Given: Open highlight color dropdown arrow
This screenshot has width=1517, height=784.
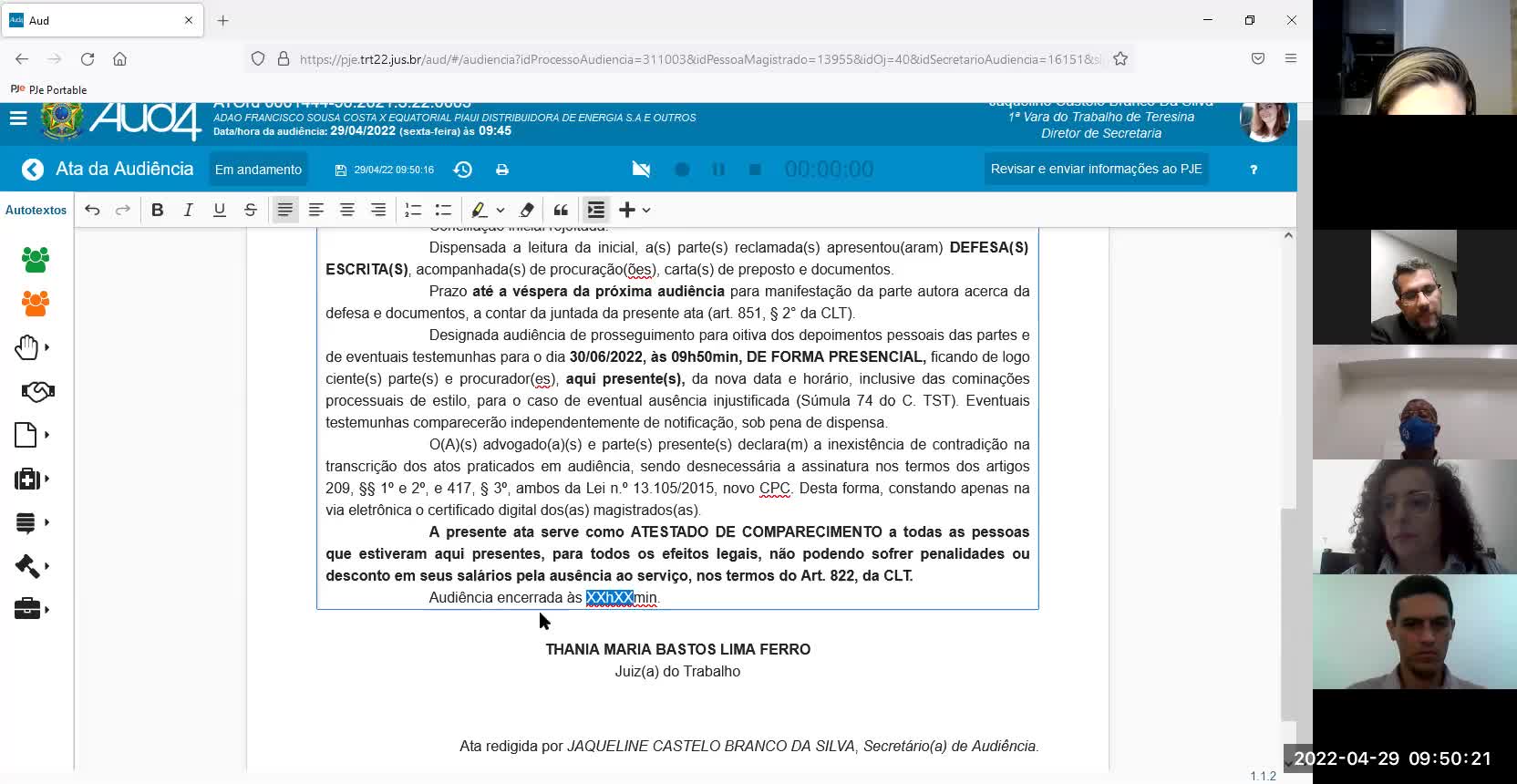Looking at the screenshot, I should (x=501, y=211).
